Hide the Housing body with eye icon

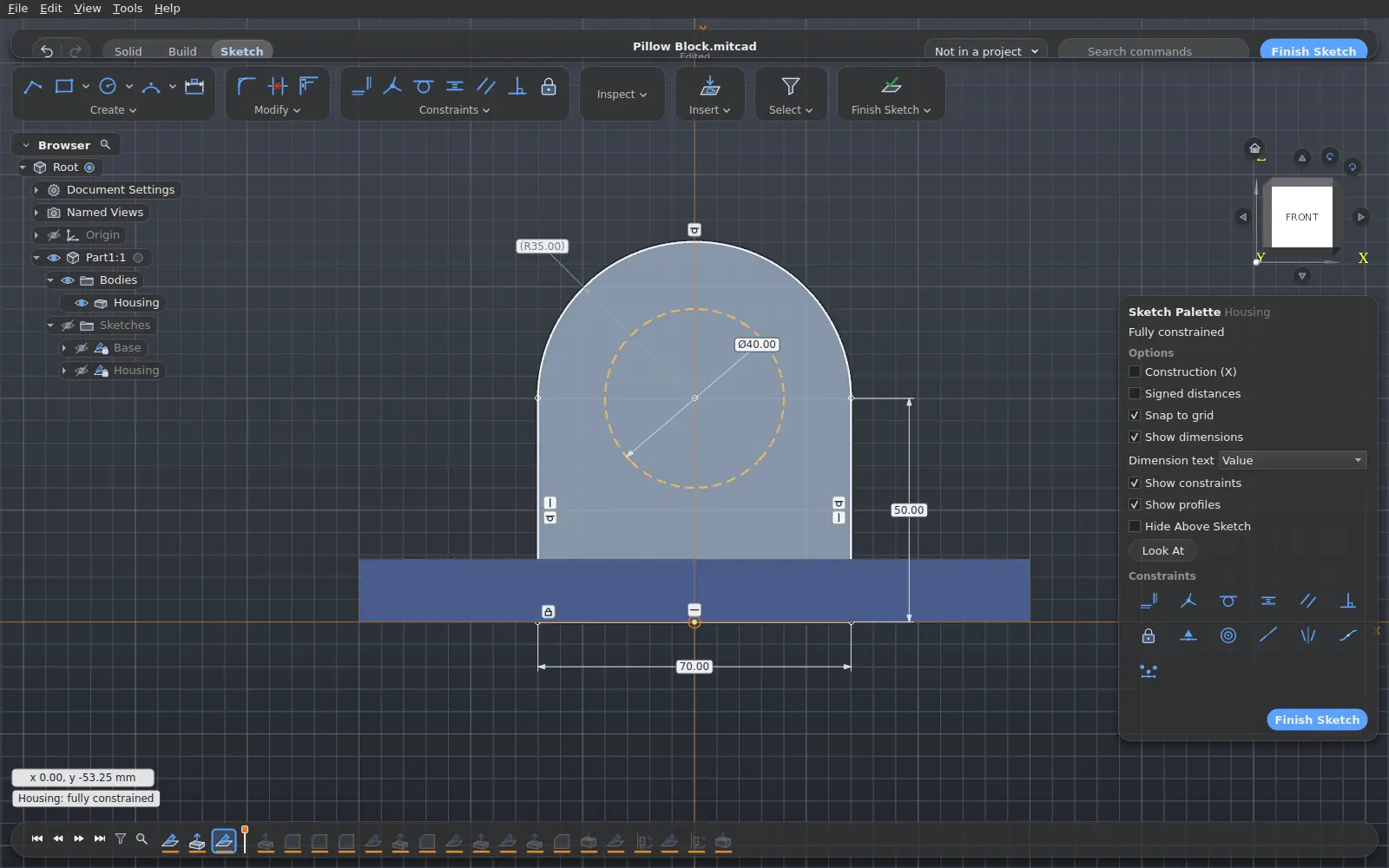(82, 303)
